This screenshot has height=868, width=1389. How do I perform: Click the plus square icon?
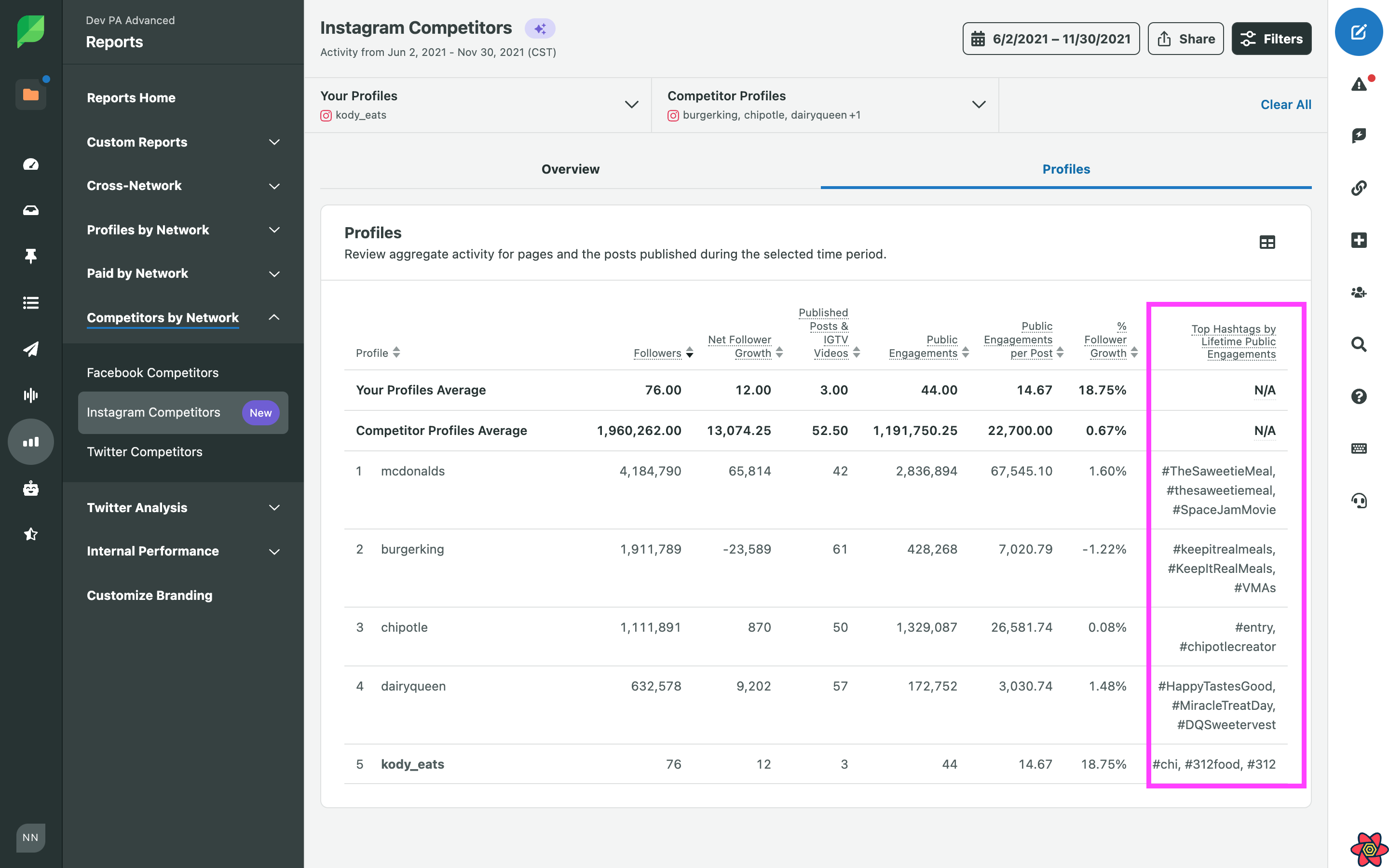[x=1359, y=240]
